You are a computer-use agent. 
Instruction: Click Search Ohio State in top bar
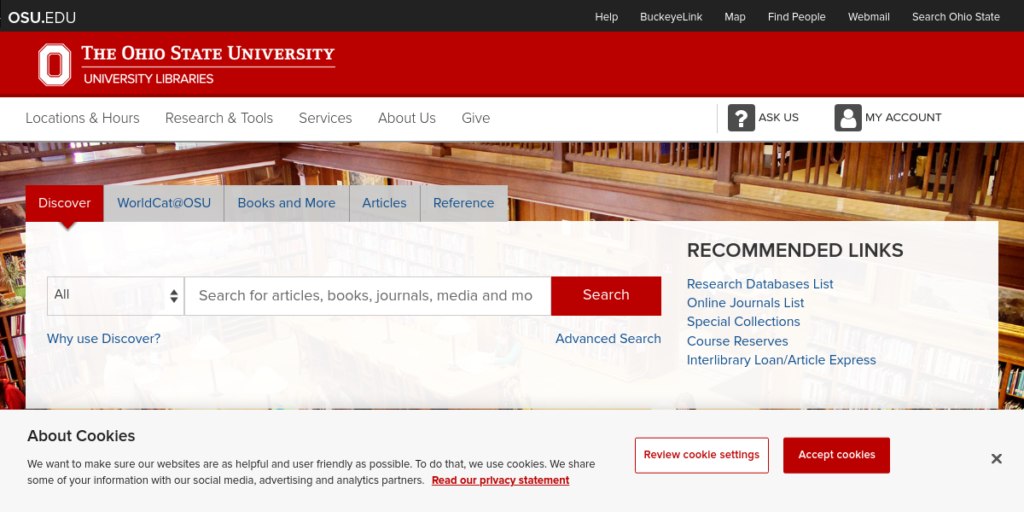(956, 17)
